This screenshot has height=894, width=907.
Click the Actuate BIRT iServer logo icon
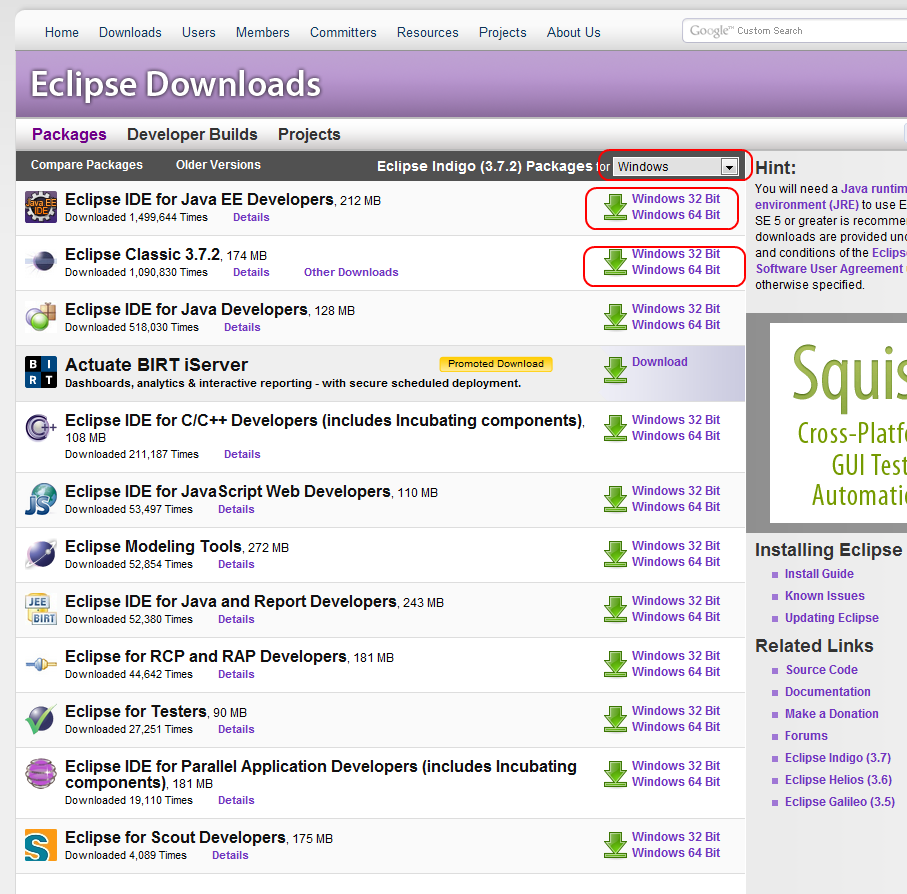40,372
